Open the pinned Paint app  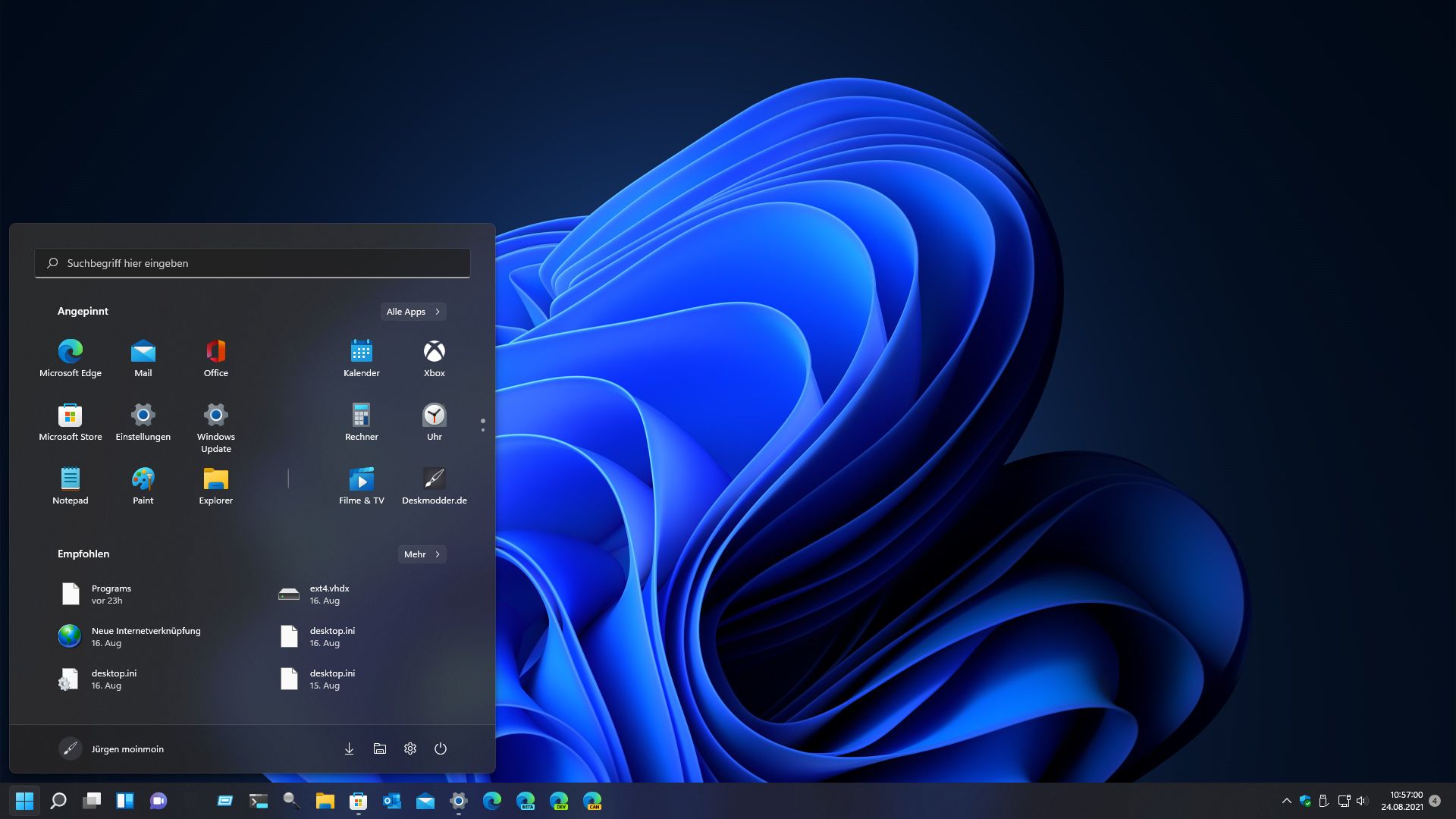pyautogui.click(x=143, y=485)
